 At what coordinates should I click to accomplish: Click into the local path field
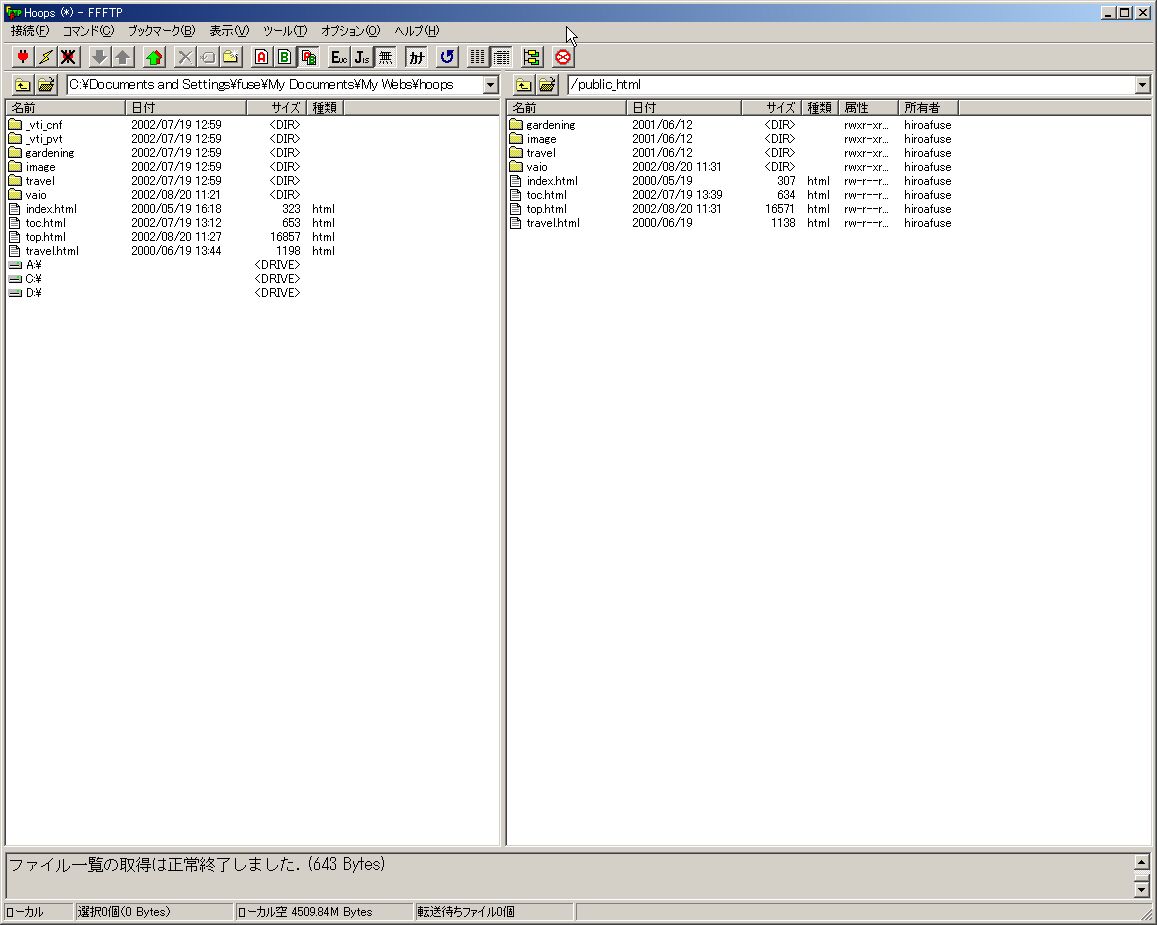pyautogui.click(x=274, y=85)
